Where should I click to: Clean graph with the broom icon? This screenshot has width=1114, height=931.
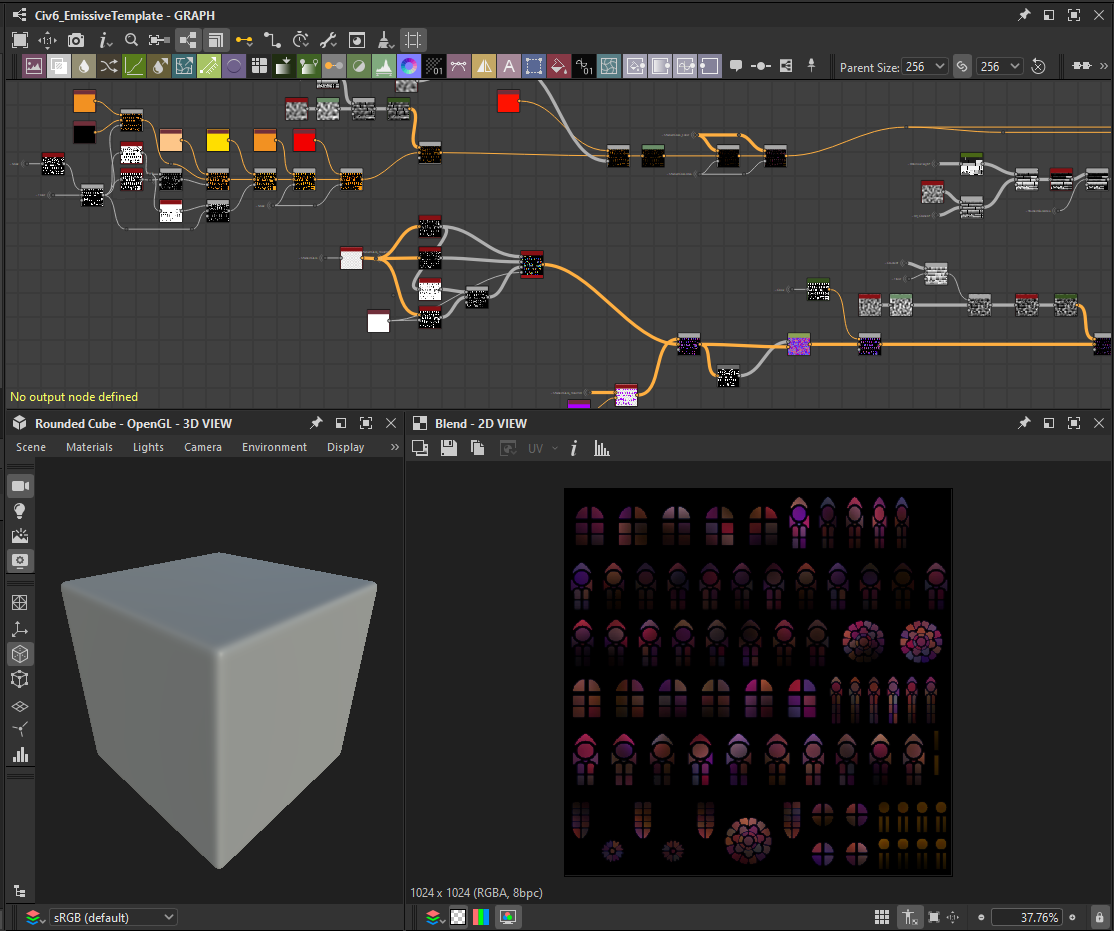click(x=385, y=40)
